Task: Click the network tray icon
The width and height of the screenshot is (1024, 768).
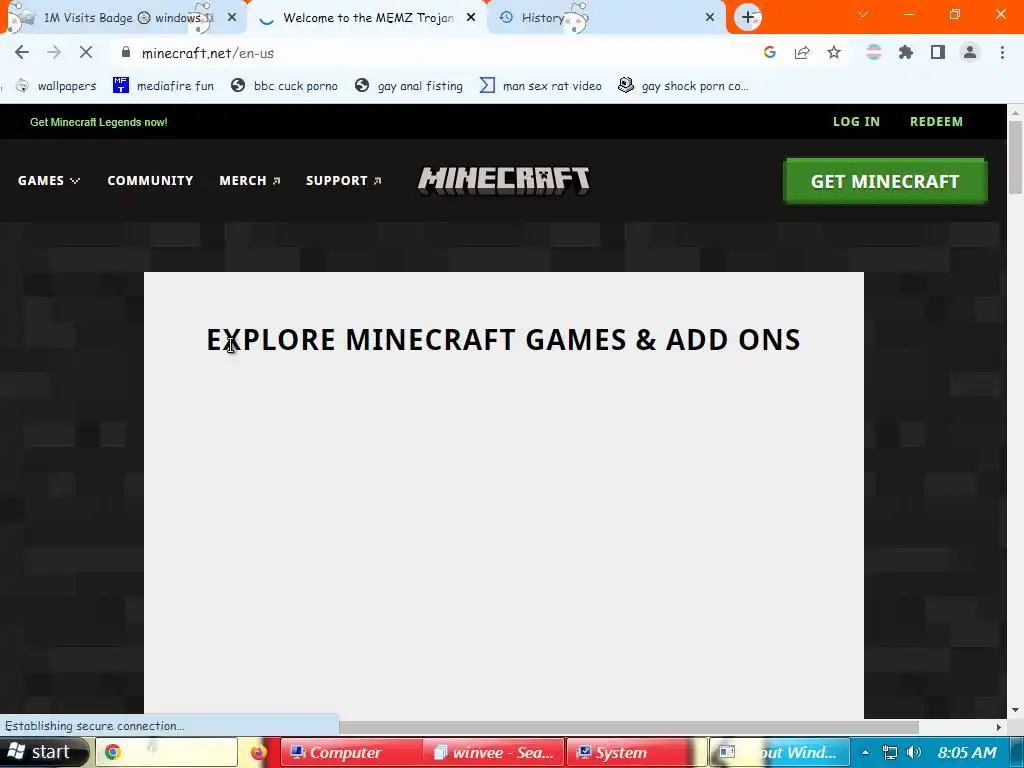Action: click(889, 752)
